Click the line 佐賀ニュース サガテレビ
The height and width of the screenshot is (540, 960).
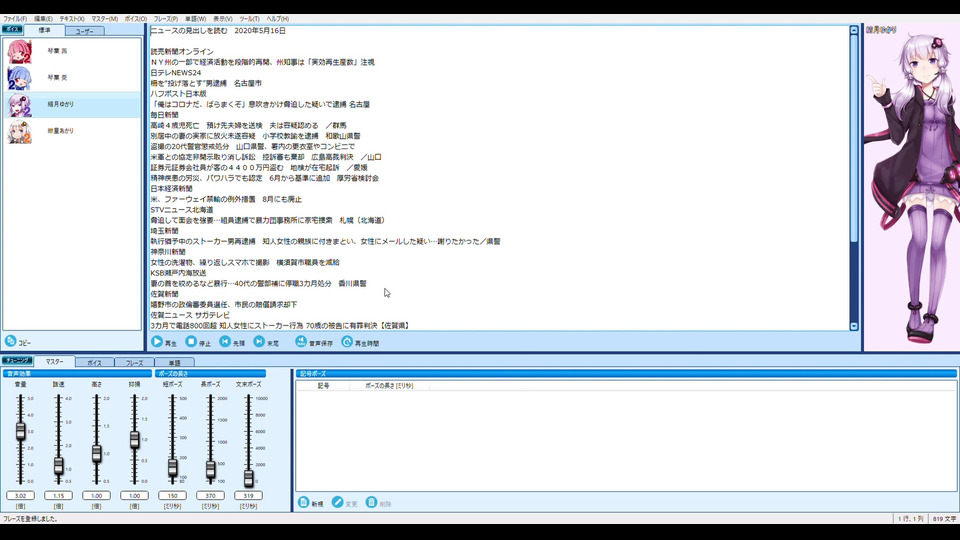pos(190,315)
